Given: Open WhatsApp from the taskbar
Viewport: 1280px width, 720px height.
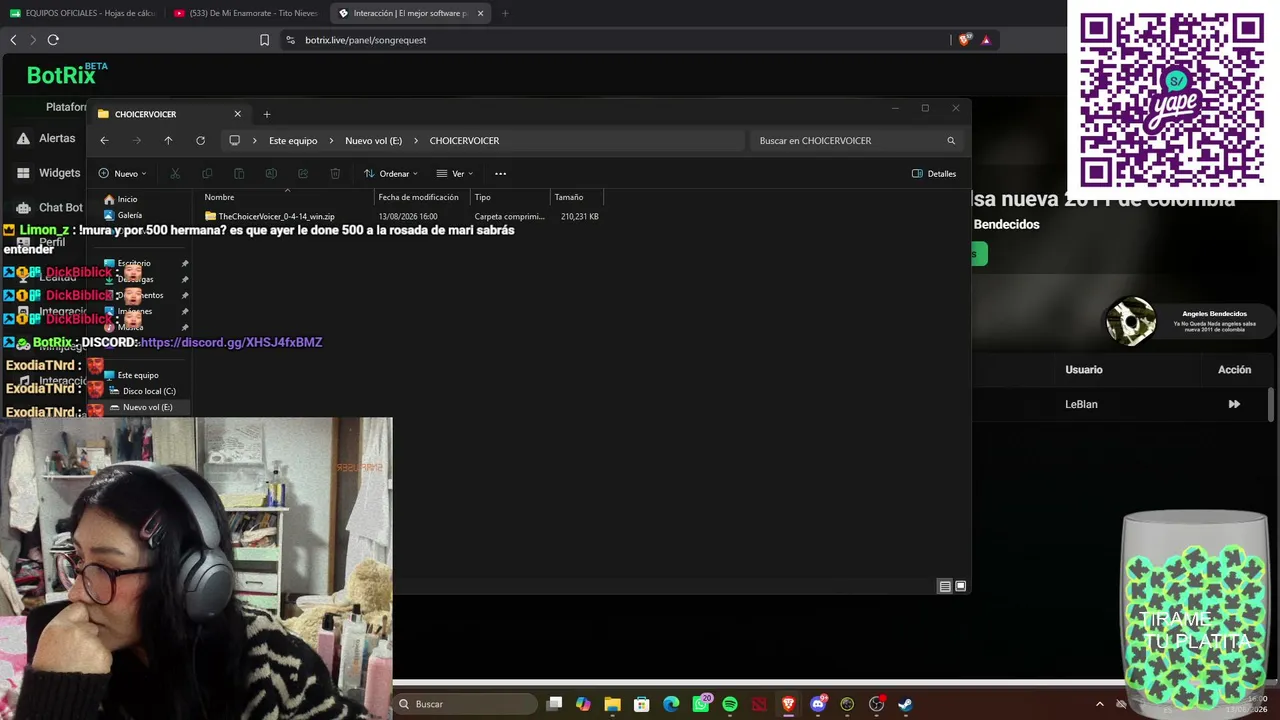Looking at the screenshot, I should 701,704.
